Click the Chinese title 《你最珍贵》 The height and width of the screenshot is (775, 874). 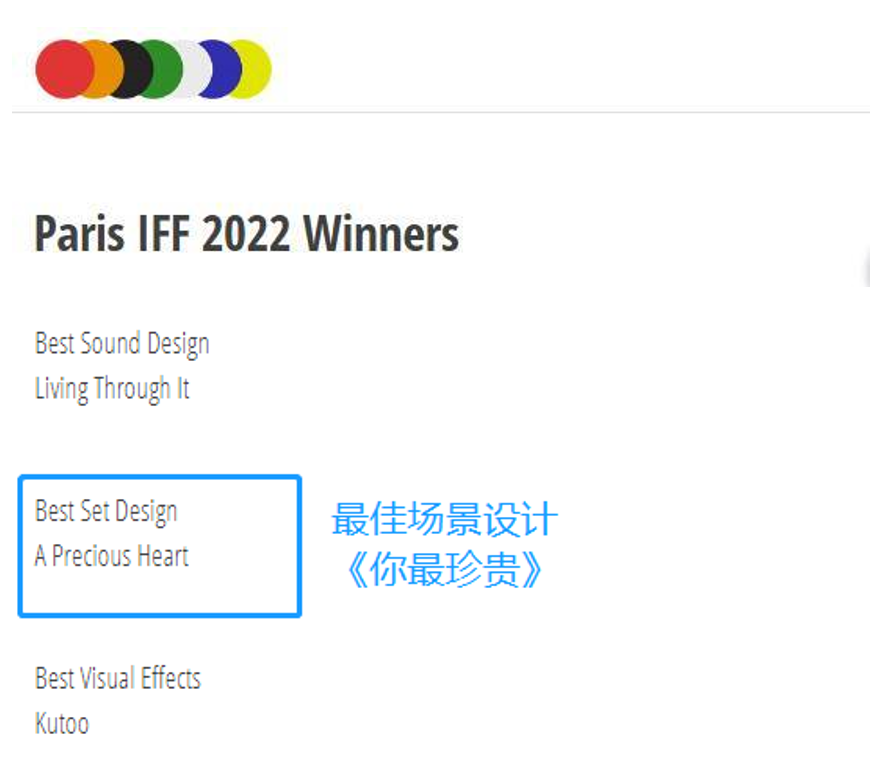(444, 569)
